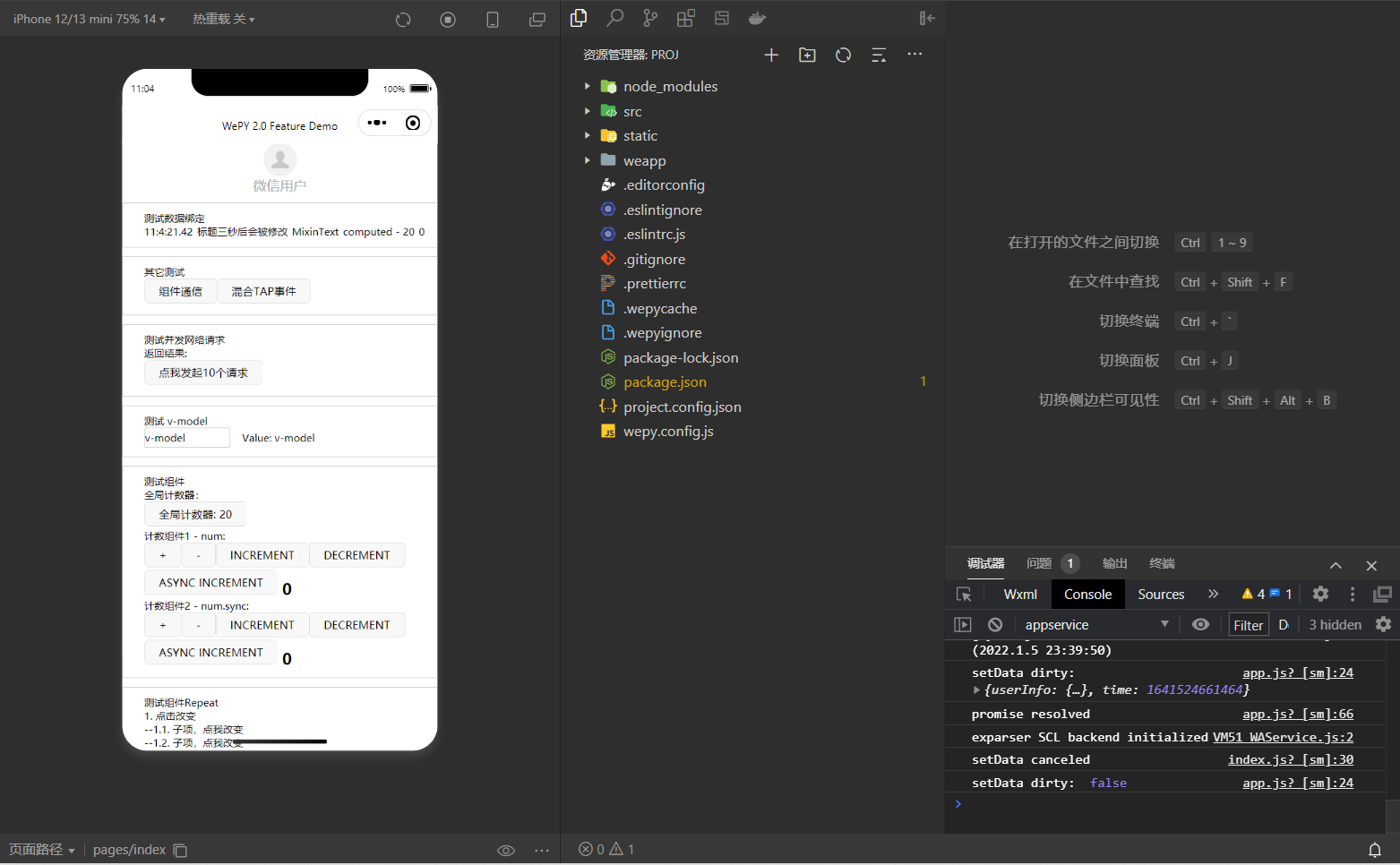Viewport: 1400px width, 865px height.
Task: Open the extensions icon
Action: click(x=686, y=18)
